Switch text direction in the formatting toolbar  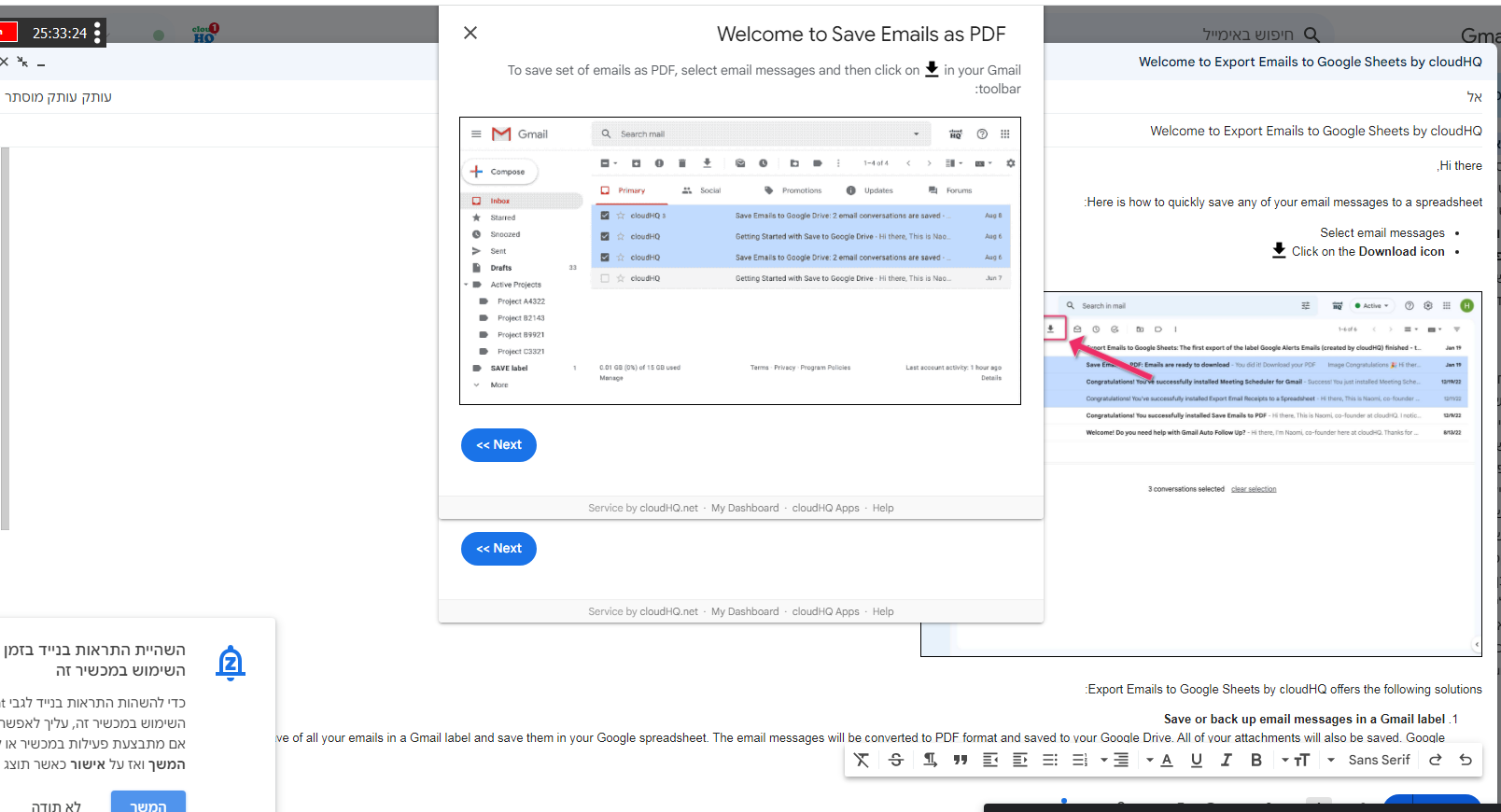coord(930,760)
